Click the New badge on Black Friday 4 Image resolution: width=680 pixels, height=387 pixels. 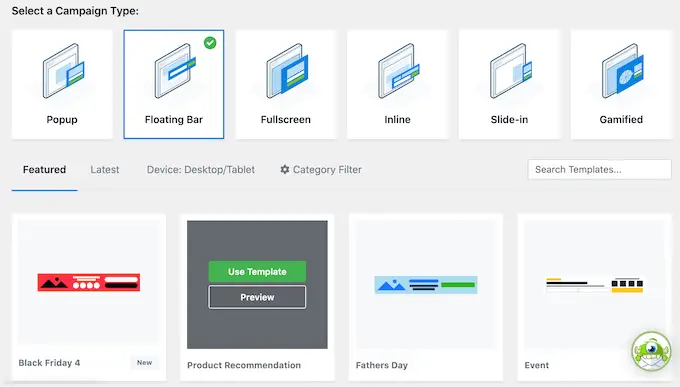tap(144, 363)
